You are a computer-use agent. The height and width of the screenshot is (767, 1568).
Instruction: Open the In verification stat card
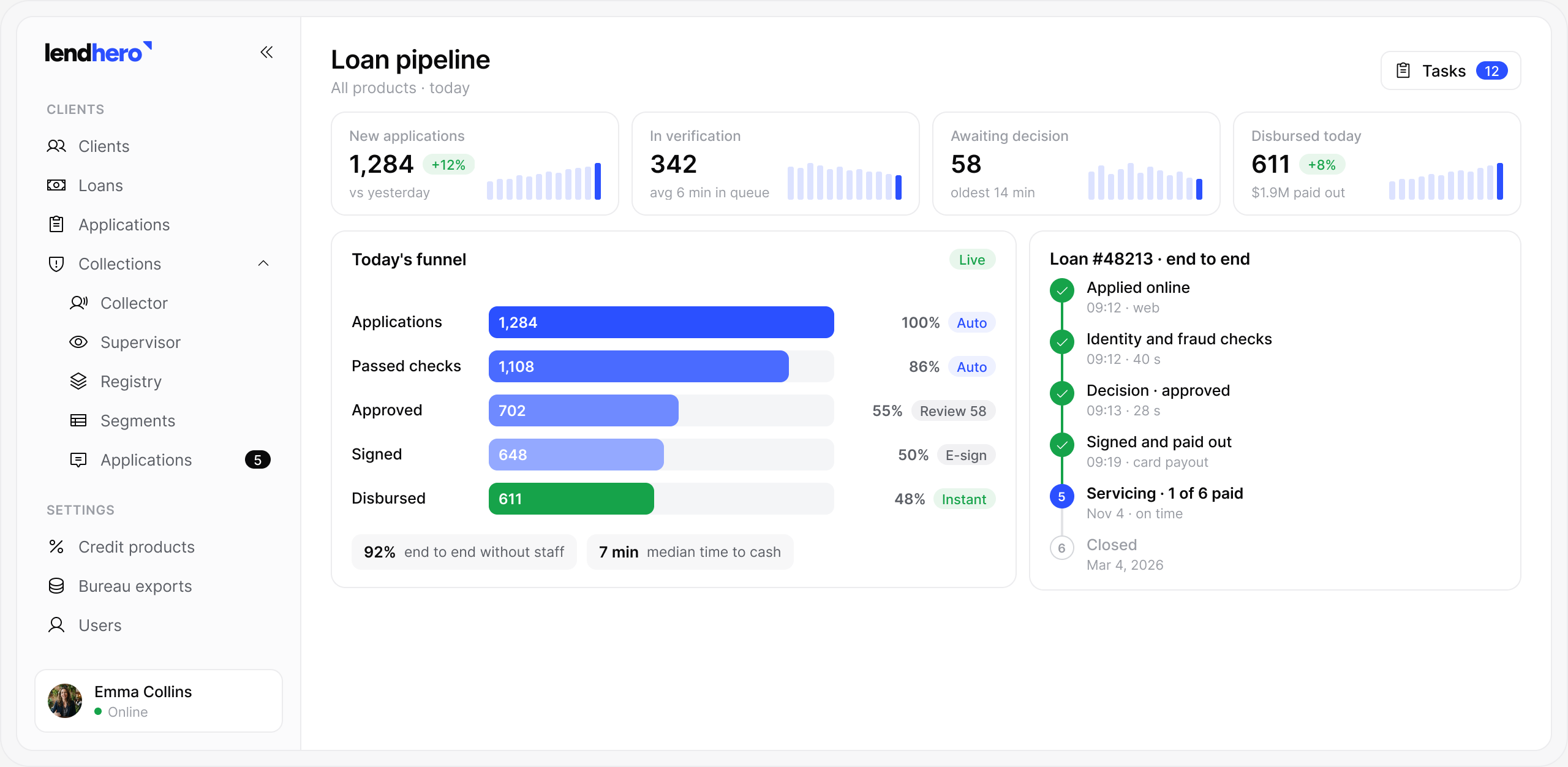click(776, 164)
